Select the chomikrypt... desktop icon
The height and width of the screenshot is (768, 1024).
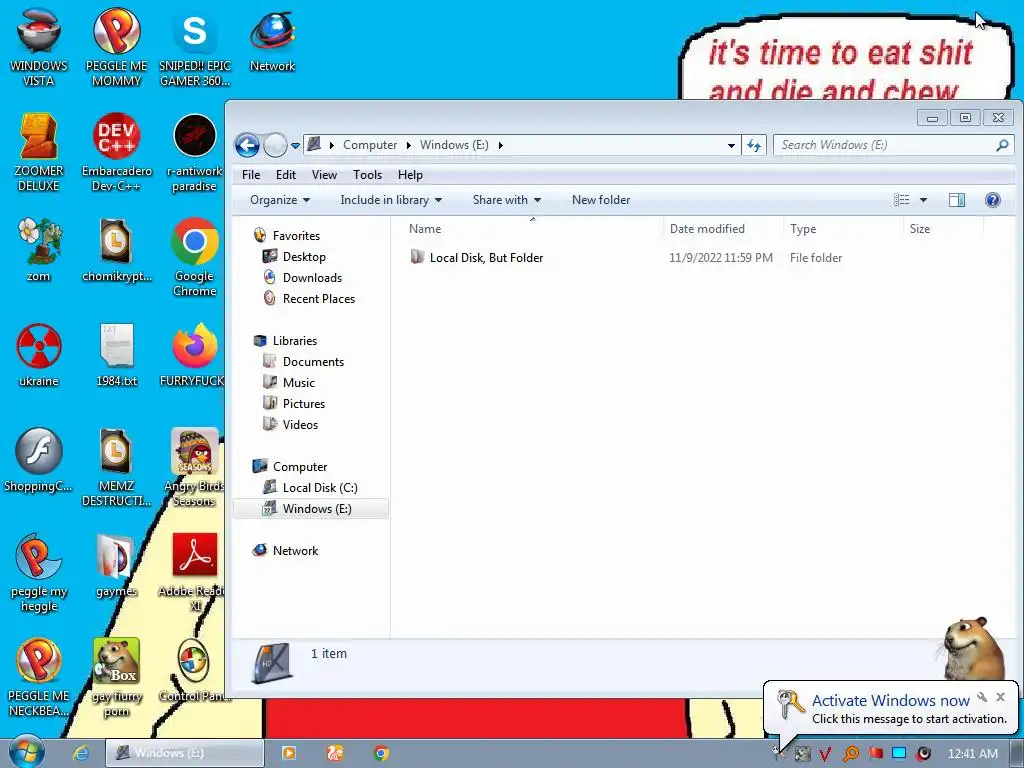(116, 251)
